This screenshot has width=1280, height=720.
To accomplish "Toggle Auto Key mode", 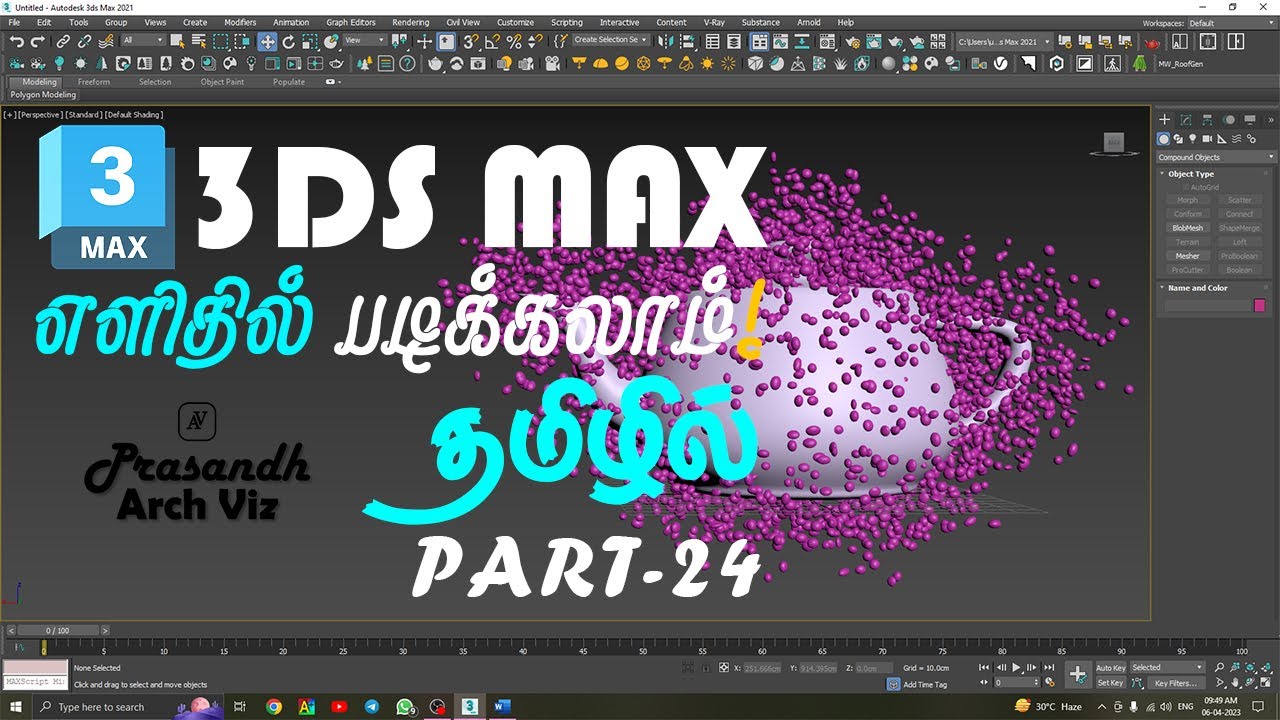I will pos(1110,668).
